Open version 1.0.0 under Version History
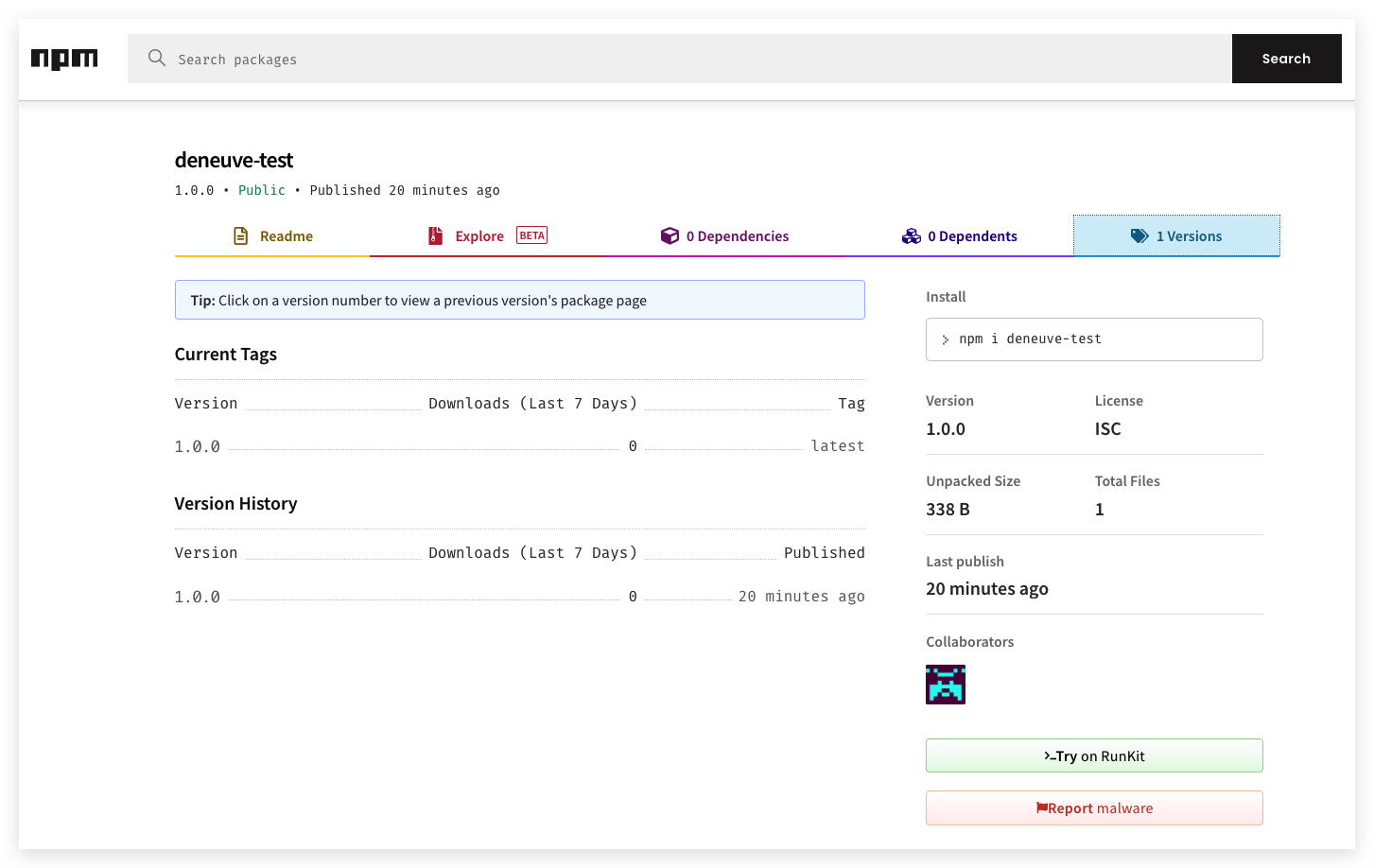 (x=198, y=597)
